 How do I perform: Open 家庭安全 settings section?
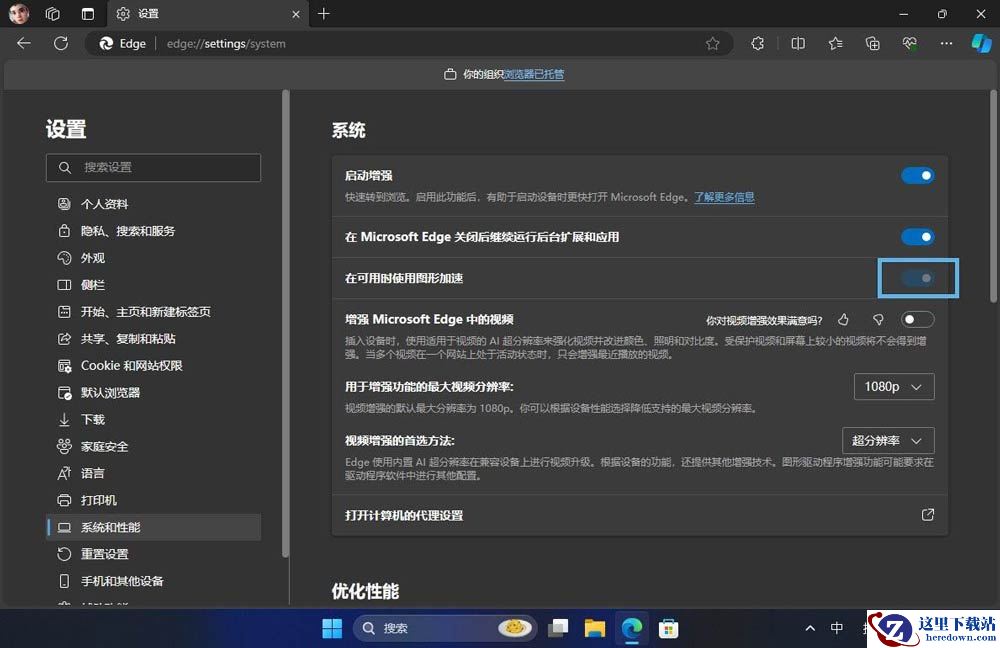pos(153,446)
